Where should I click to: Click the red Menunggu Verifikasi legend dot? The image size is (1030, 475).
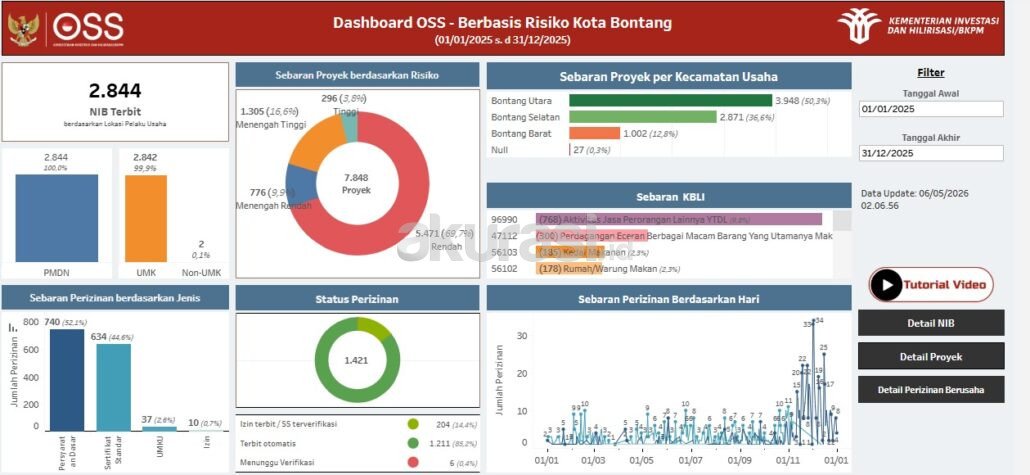413,463
